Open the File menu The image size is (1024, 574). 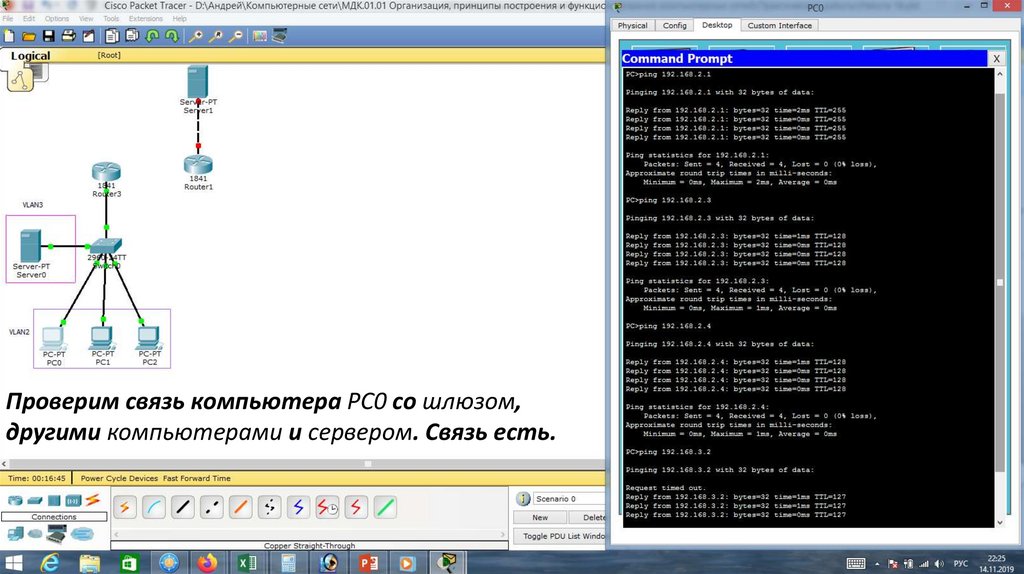point(8,18)
